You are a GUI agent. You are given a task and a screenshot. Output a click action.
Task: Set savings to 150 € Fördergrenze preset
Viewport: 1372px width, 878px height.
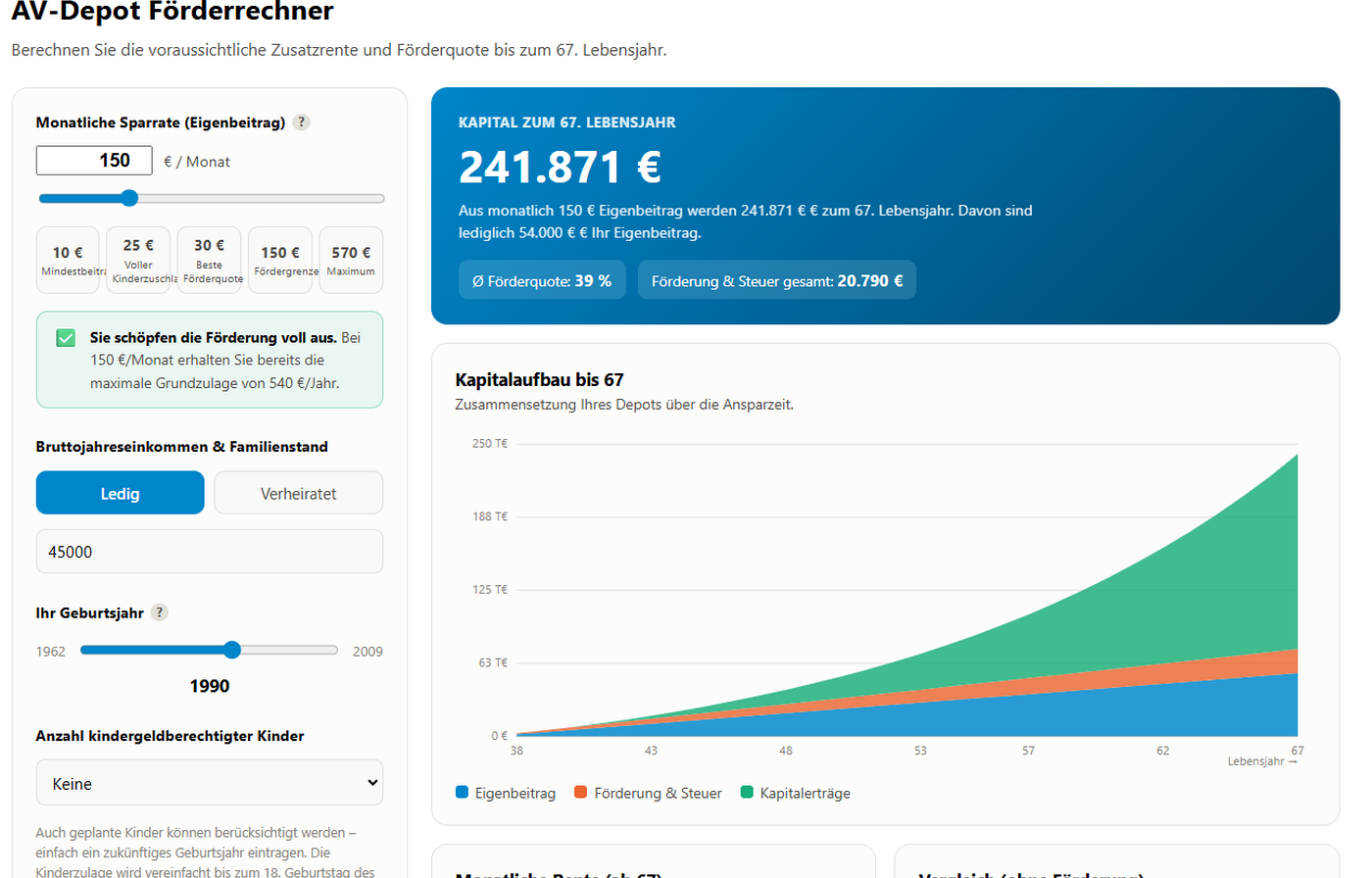(x=280, y=260)
